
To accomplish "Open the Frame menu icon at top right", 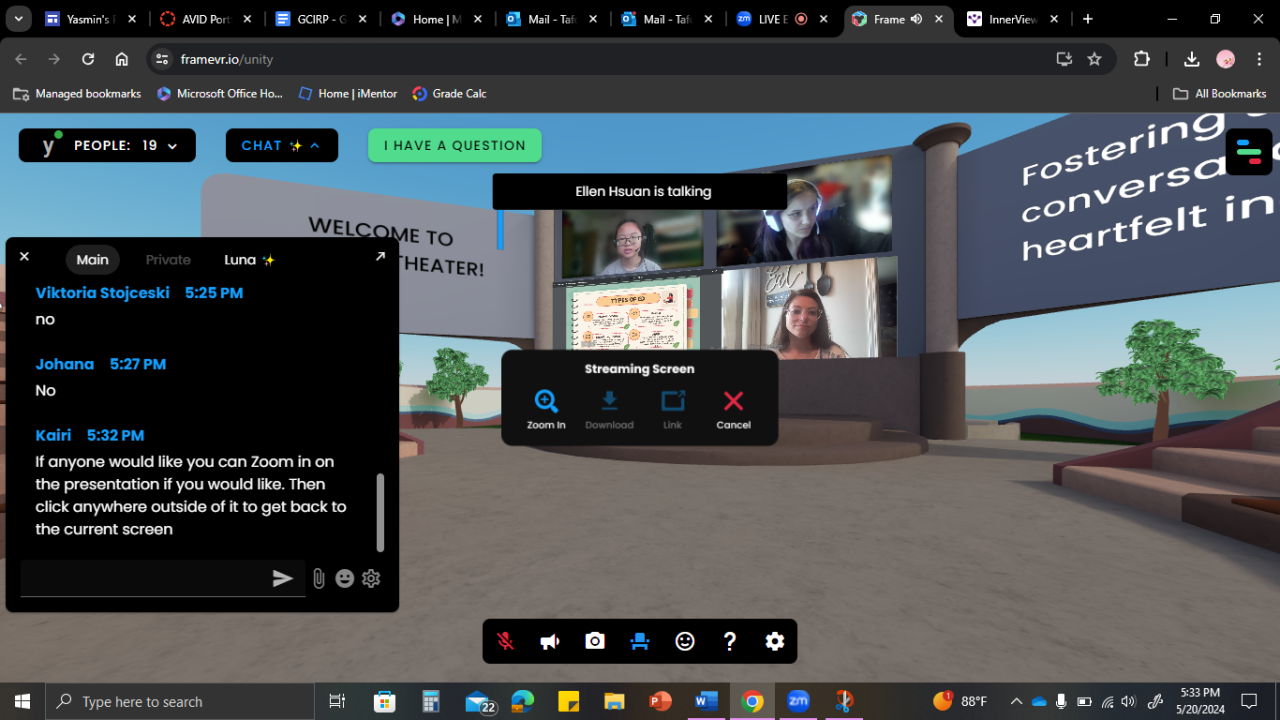I will pos(1249,152).
